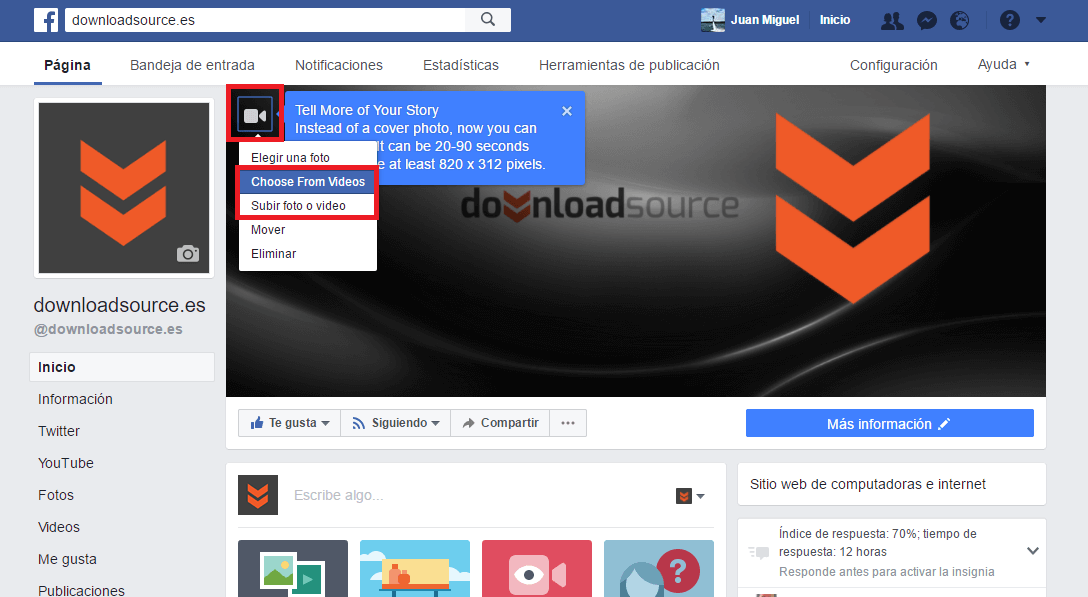This screenshot has height=597, width=1088.
Task: Click the Te gusta button
Action: click(289, 423)
